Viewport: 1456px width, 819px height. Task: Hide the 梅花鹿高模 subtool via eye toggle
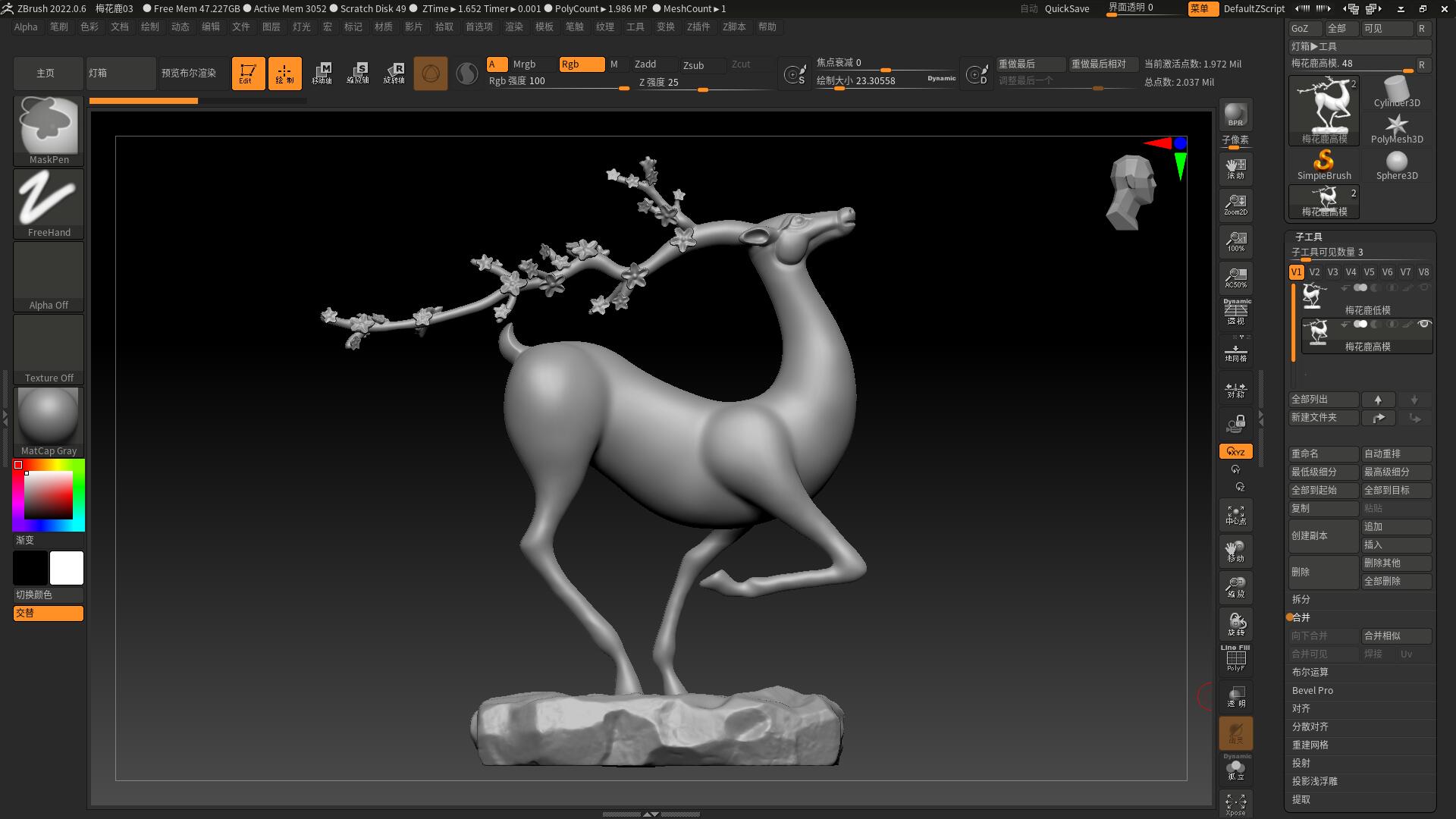(x=1424, y=324)
